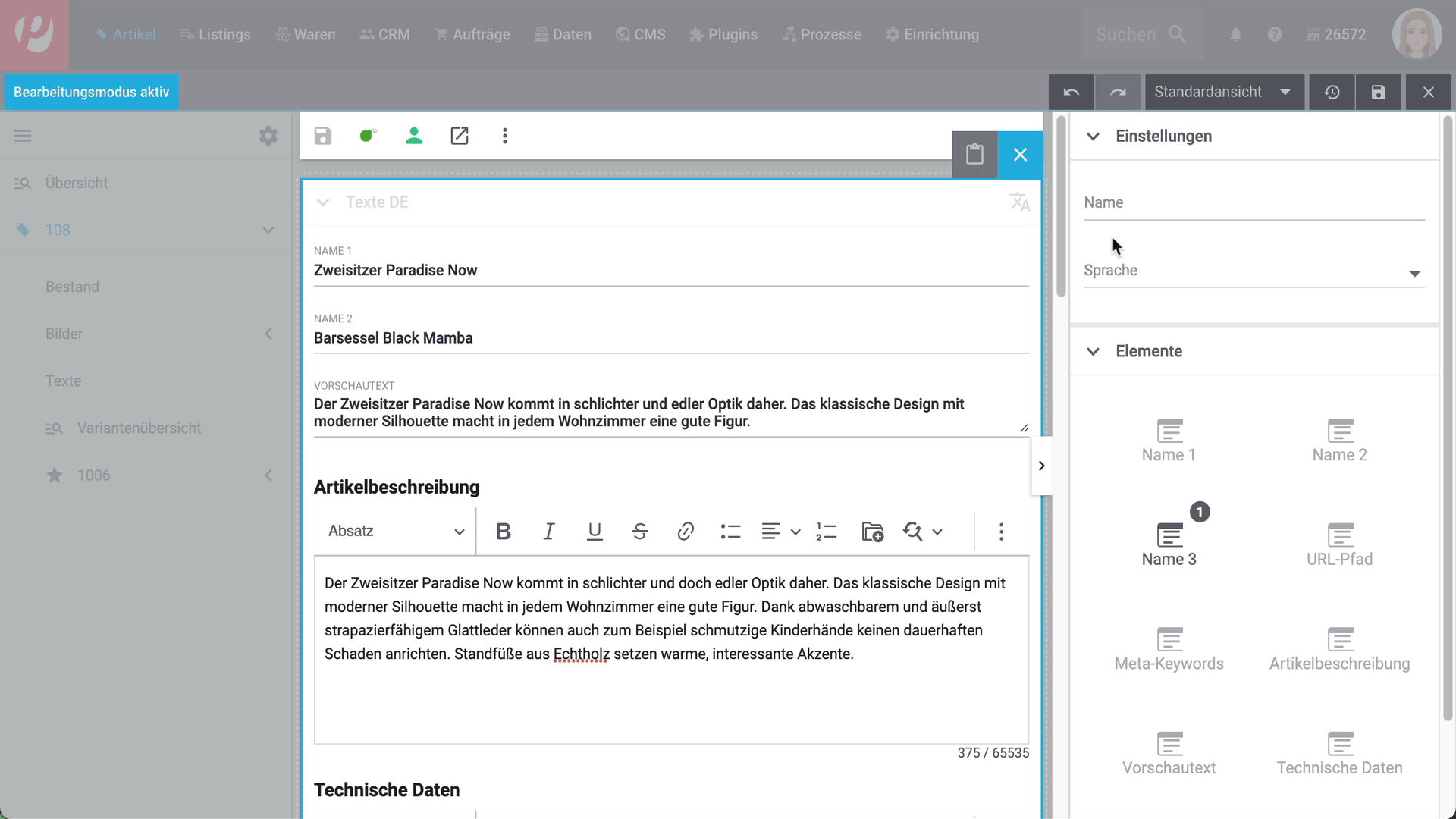This screenshot has height=819, width=1456.
Task: Click the version history clock icon
Action: [x=1332, y=92]
